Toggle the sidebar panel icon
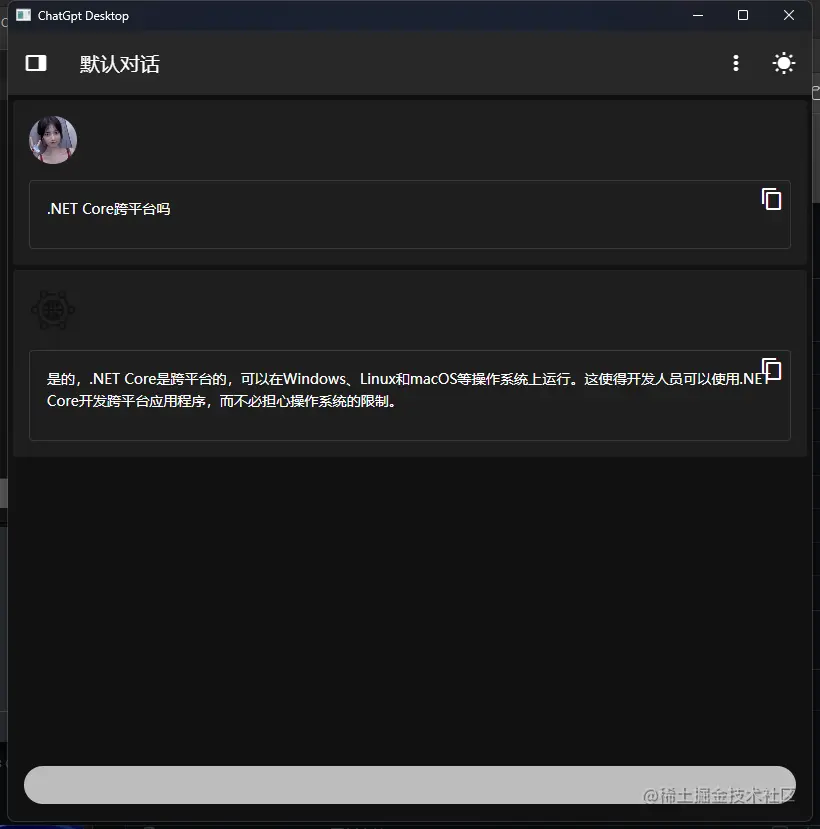Screen dimensions: 820x829 coord(36,63)
